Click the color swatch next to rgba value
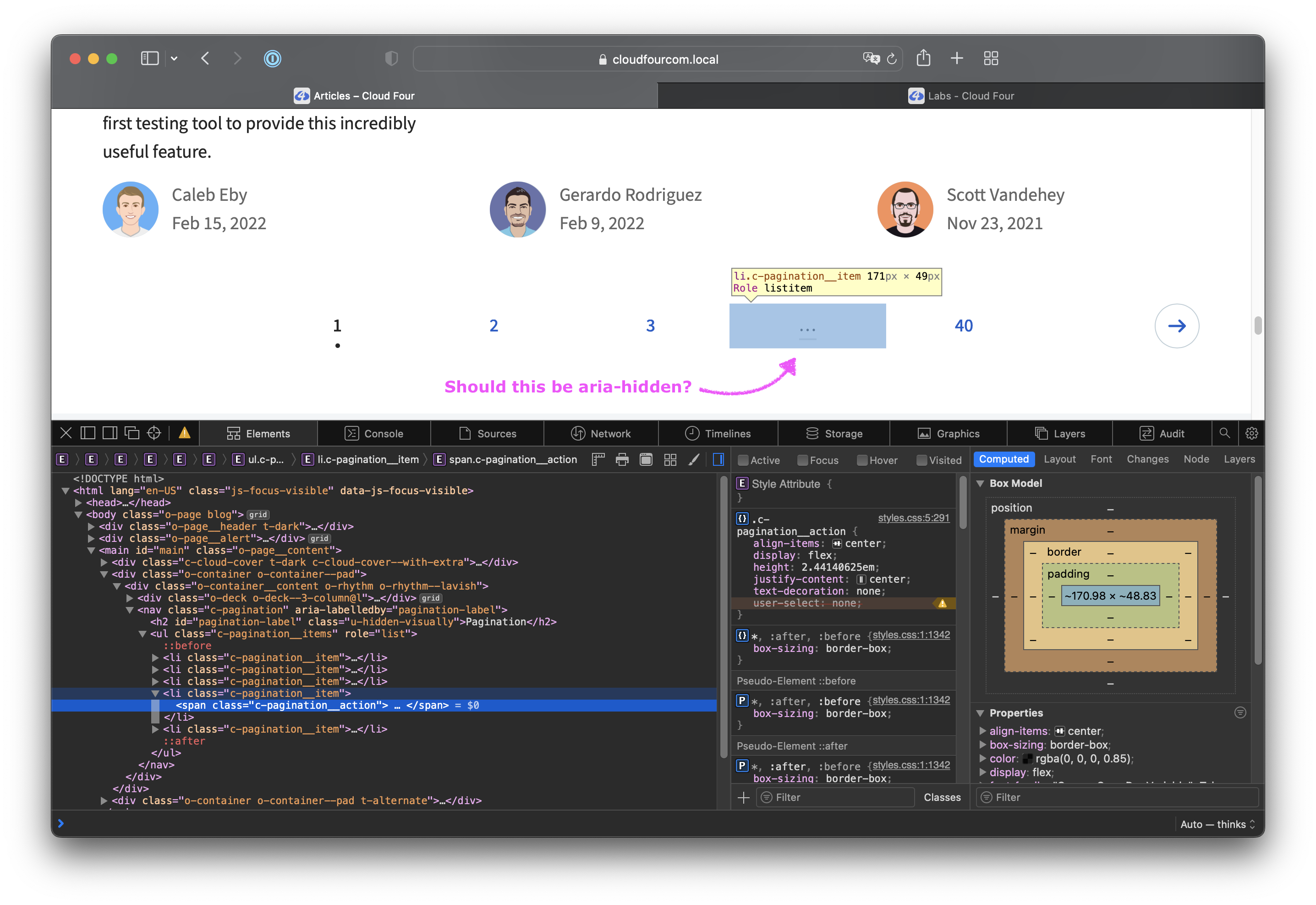1316x905 pixels. click(x=1027, y=759)
